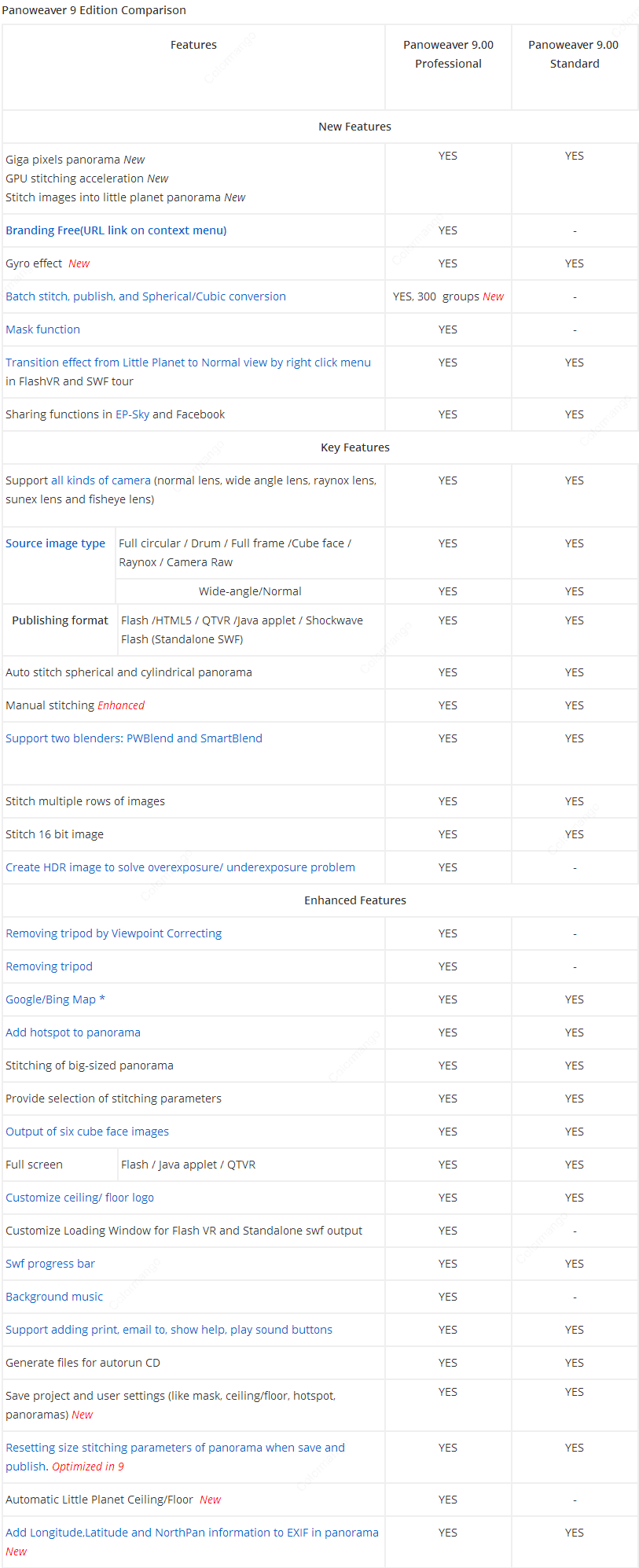Click Add Longitude,Latitude and NorthPan information link

(x=192, y=1533)
